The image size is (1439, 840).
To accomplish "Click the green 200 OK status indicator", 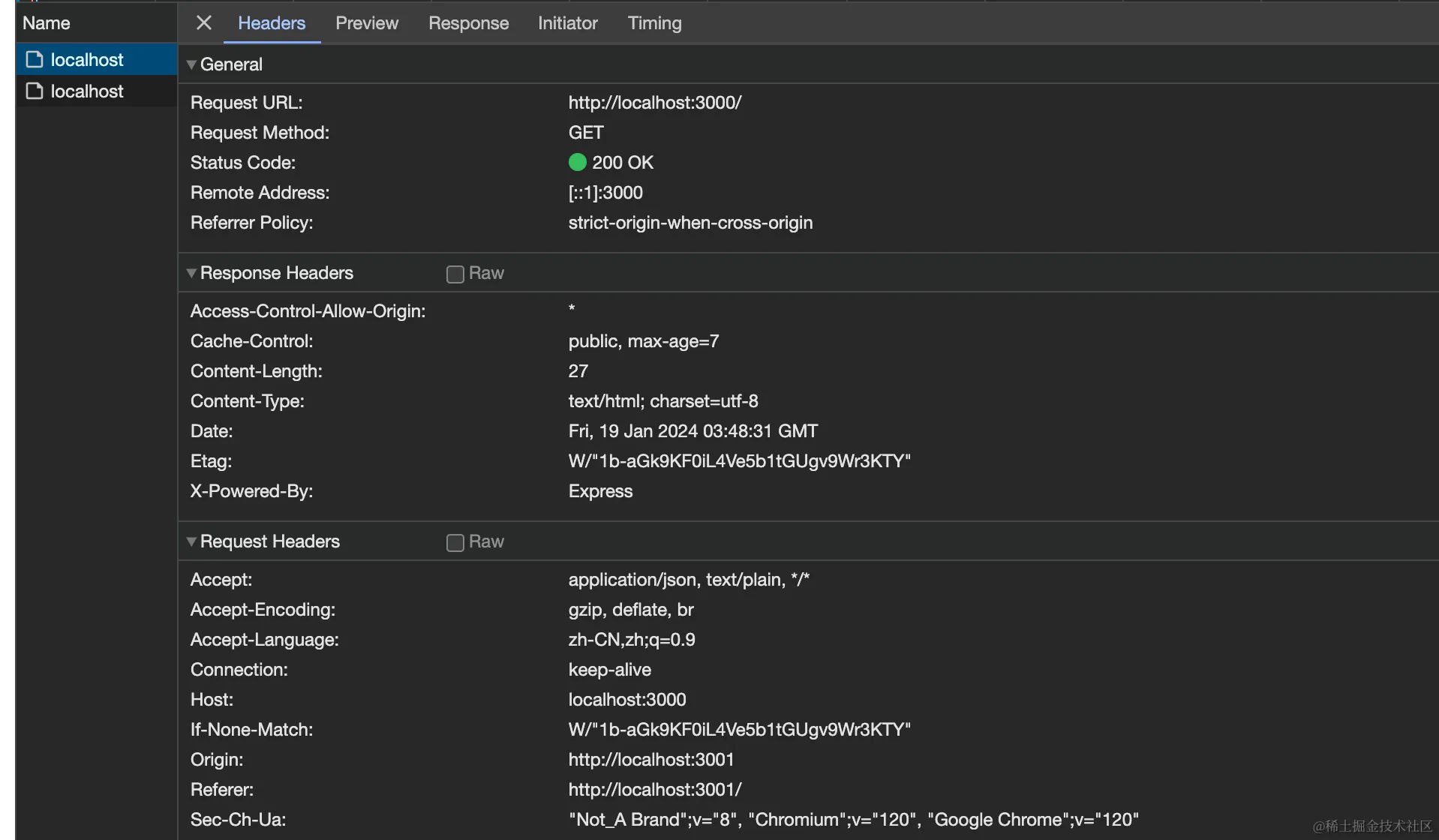I will coord(577,162).
